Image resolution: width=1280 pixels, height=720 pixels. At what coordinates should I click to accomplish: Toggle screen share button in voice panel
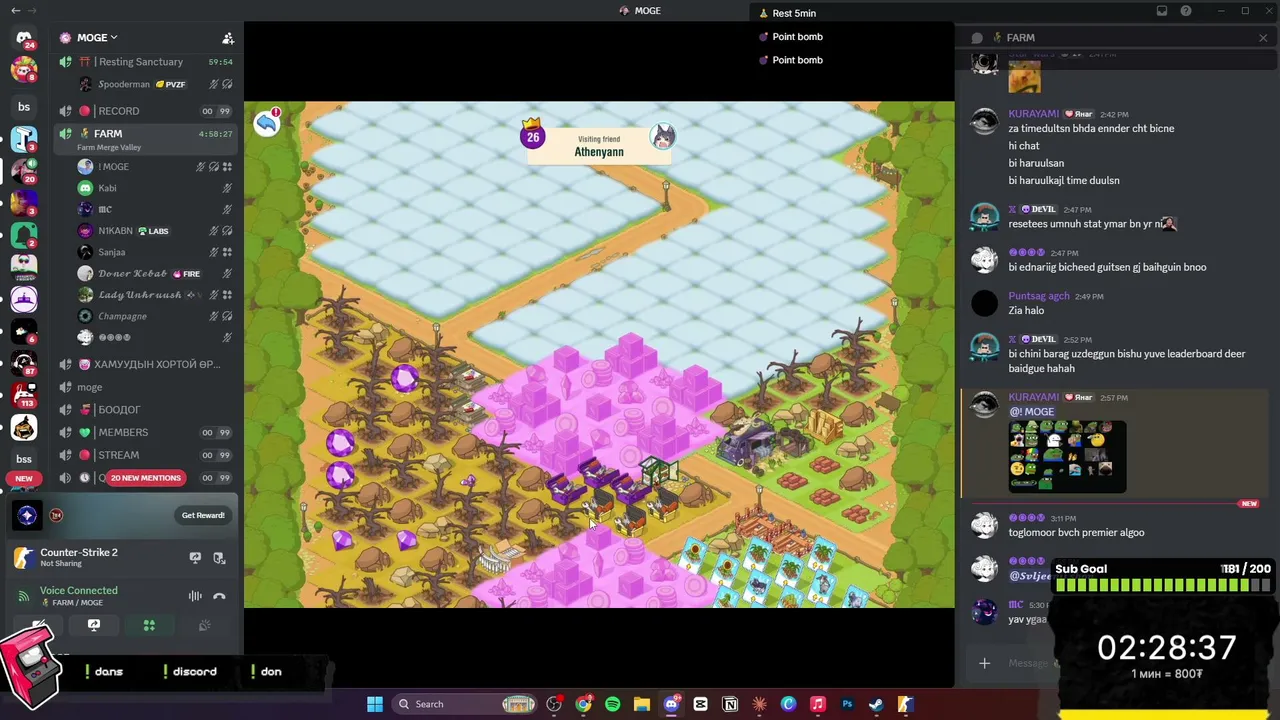(x=94, y=626)
